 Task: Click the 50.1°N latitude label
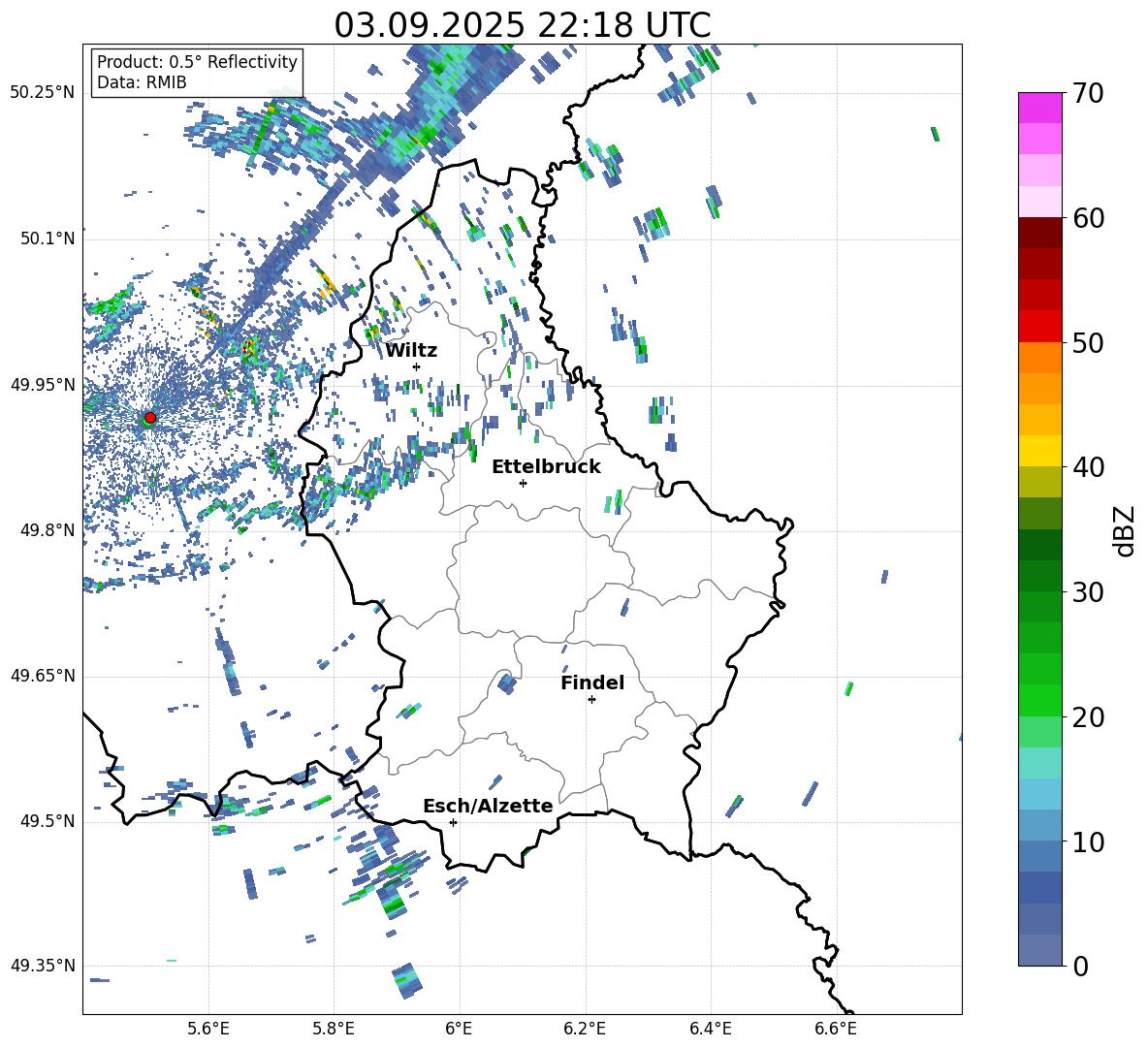pos(48,238)
